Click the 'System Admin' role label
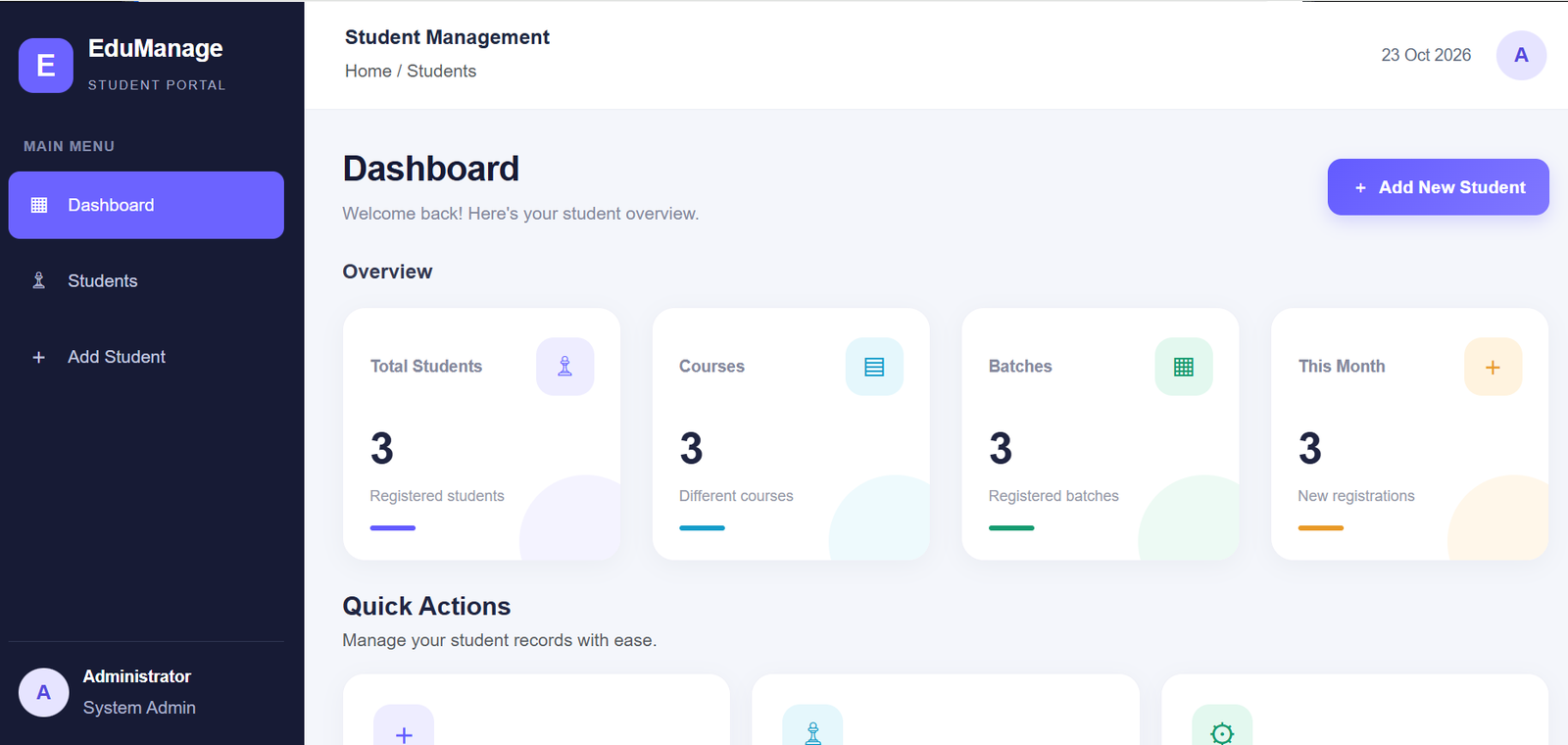 click(139, 708)
